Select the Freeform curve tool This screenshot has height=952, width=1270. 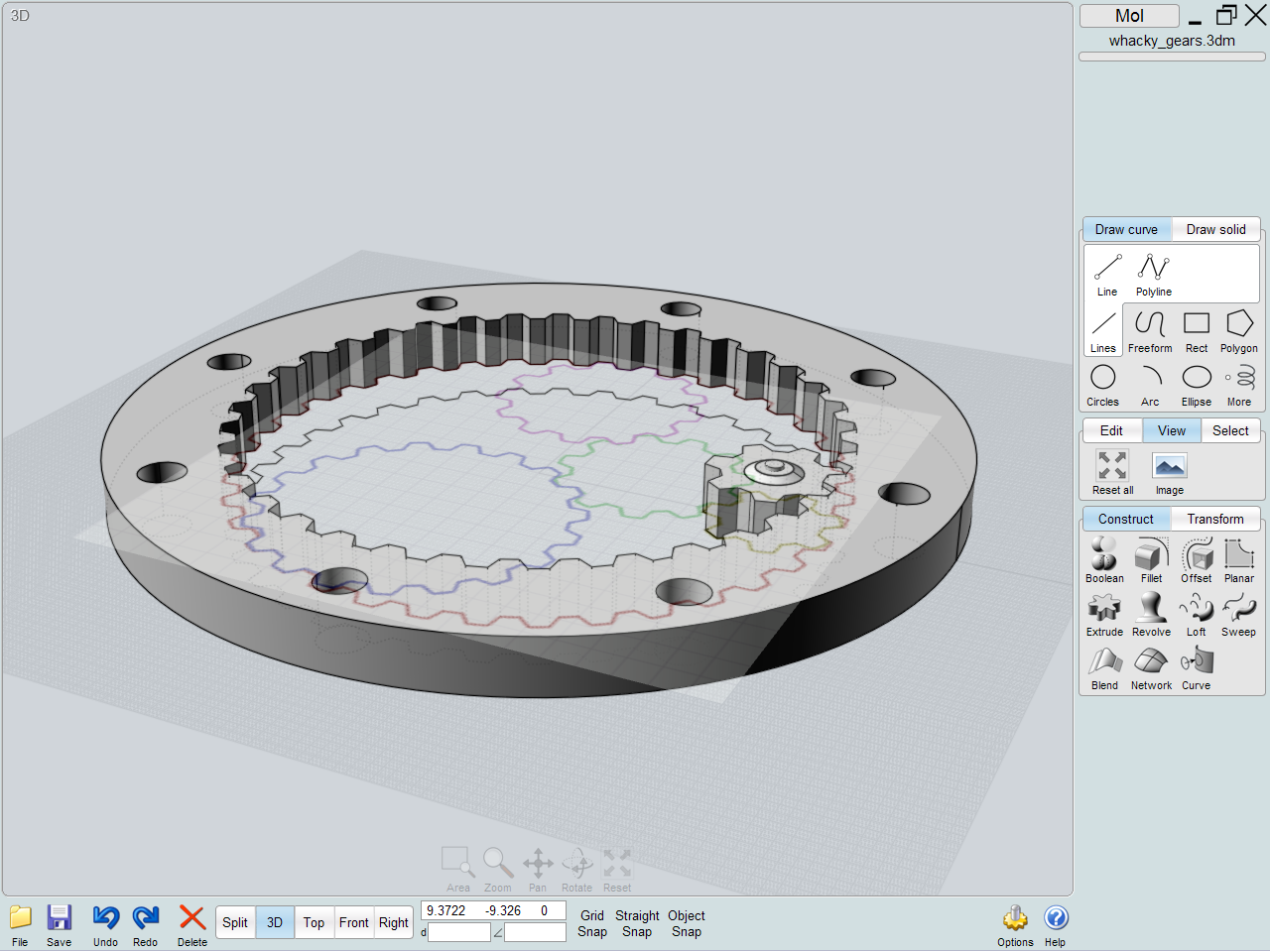1150,324
